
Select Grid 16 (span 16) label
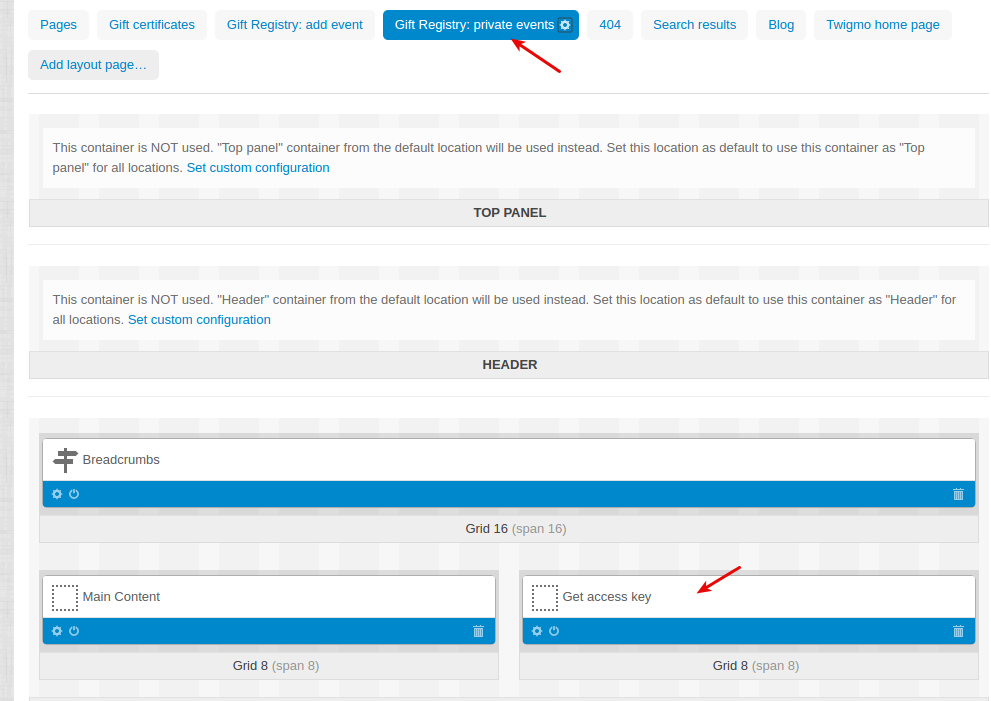(x=516, y=528)
